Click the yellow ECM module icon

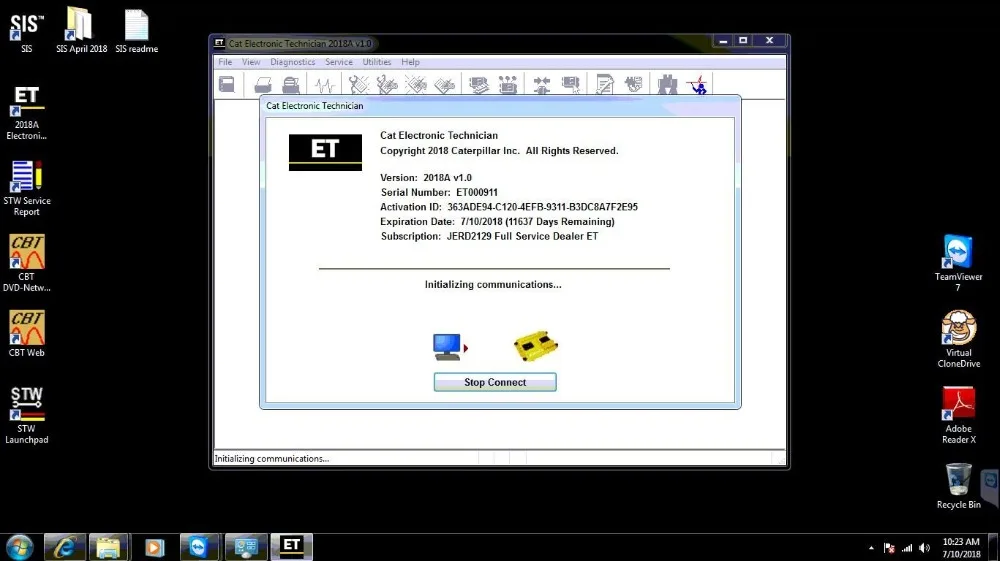536,345
